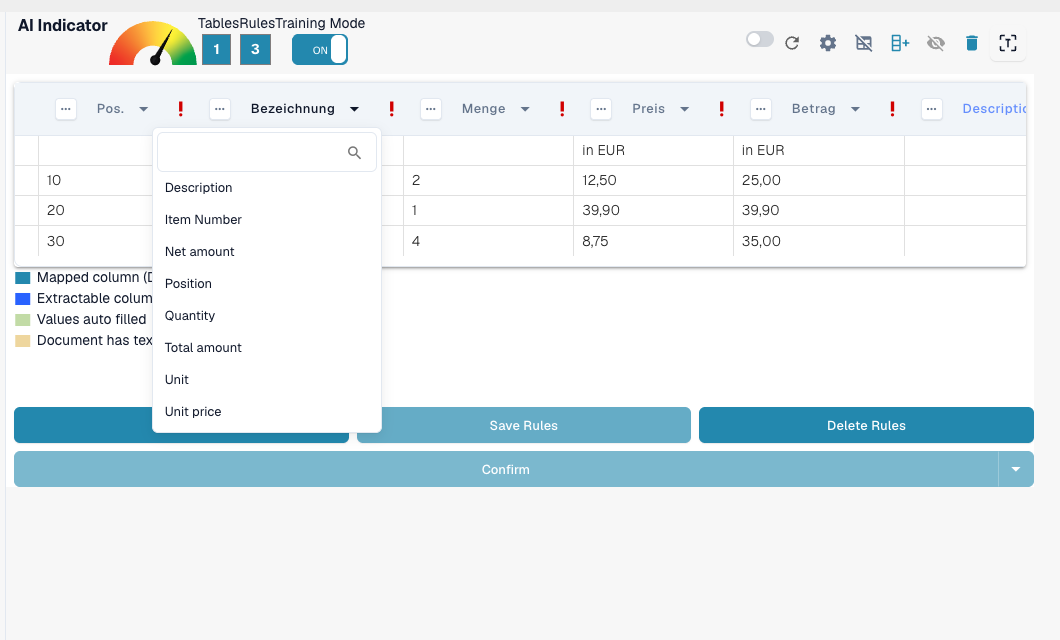The height and width of the screenshot is (640, 1060).
Task: Click the red warning mark next to Betrag
Action: click(892, 109)
